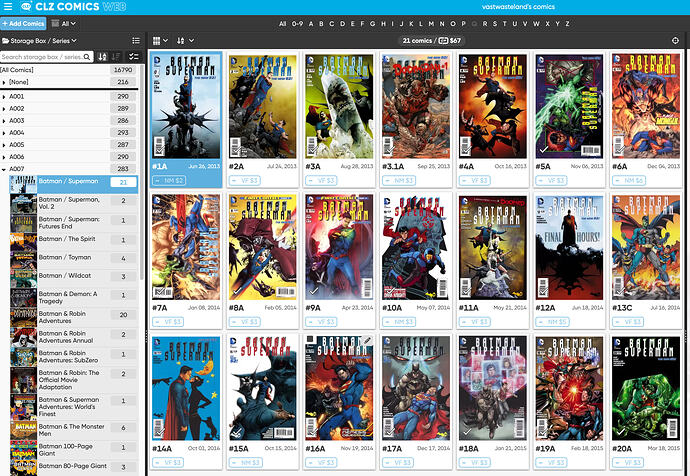This screenshot has height=476, width=690.
Task: Toggle the select box on #16A cover
Action: tap(310, 340)
